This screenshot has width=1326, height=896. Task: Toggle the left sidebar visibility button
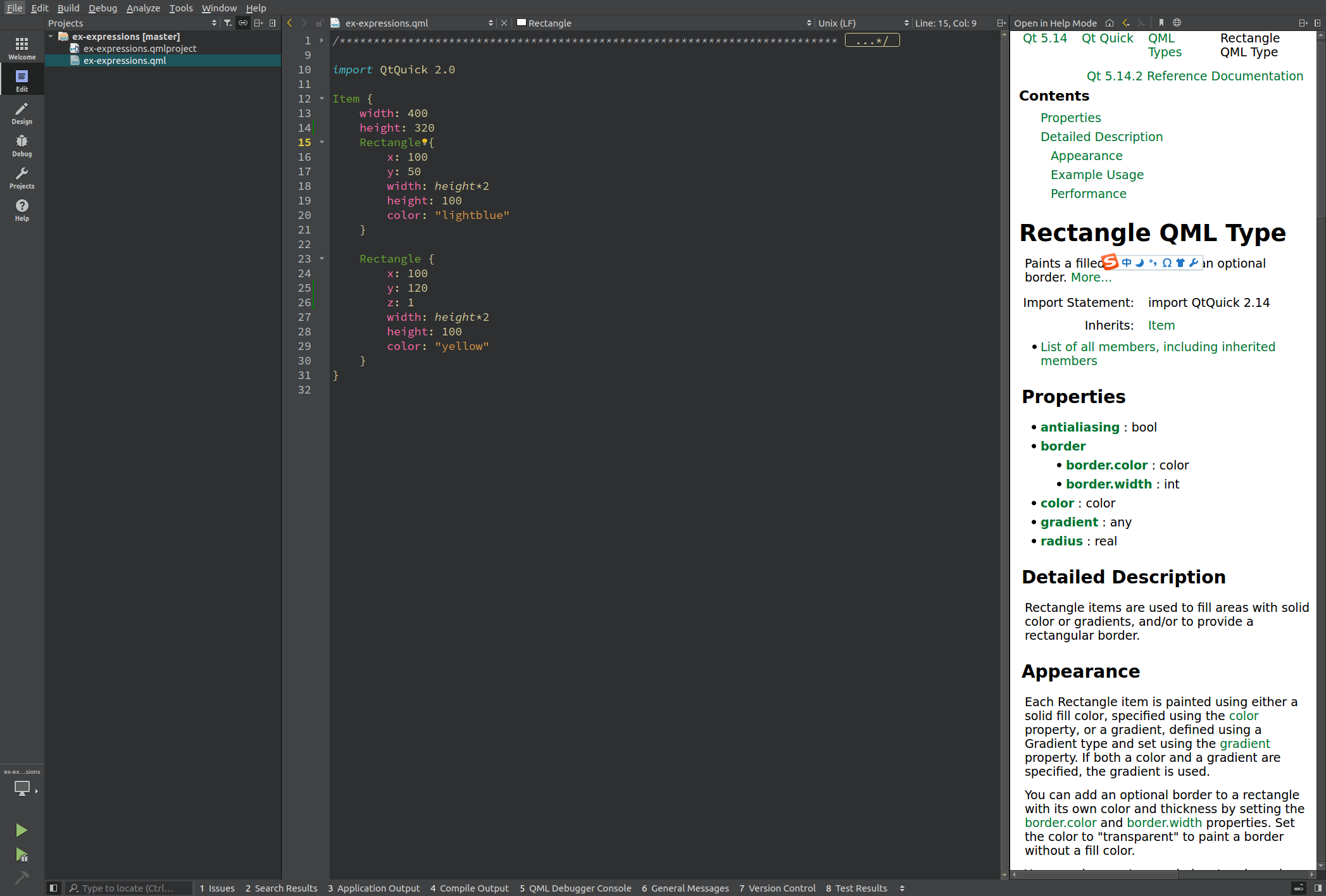click(x=54, y=888)
